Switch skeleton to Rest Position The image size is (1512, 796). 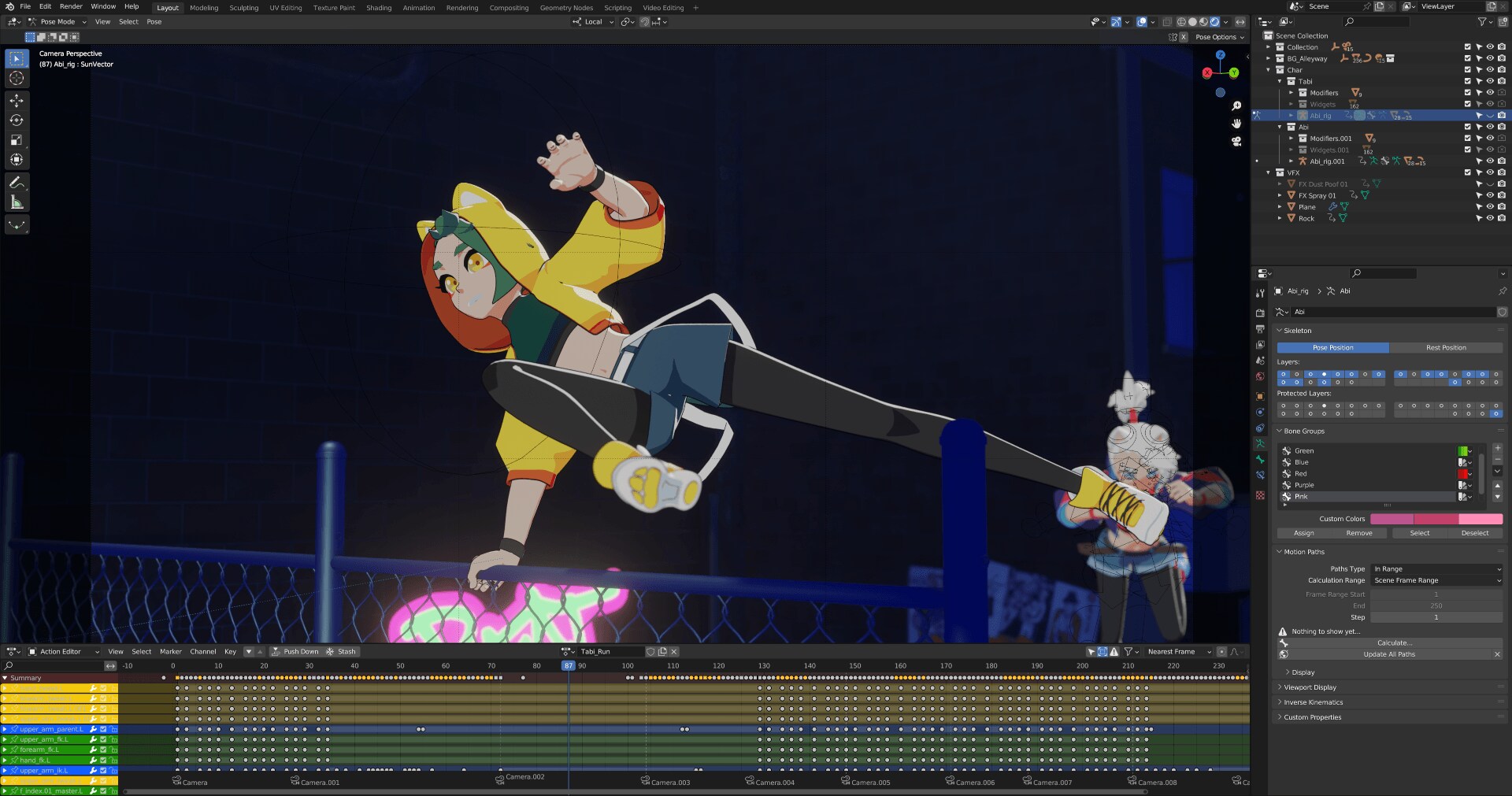[1446, 347]
